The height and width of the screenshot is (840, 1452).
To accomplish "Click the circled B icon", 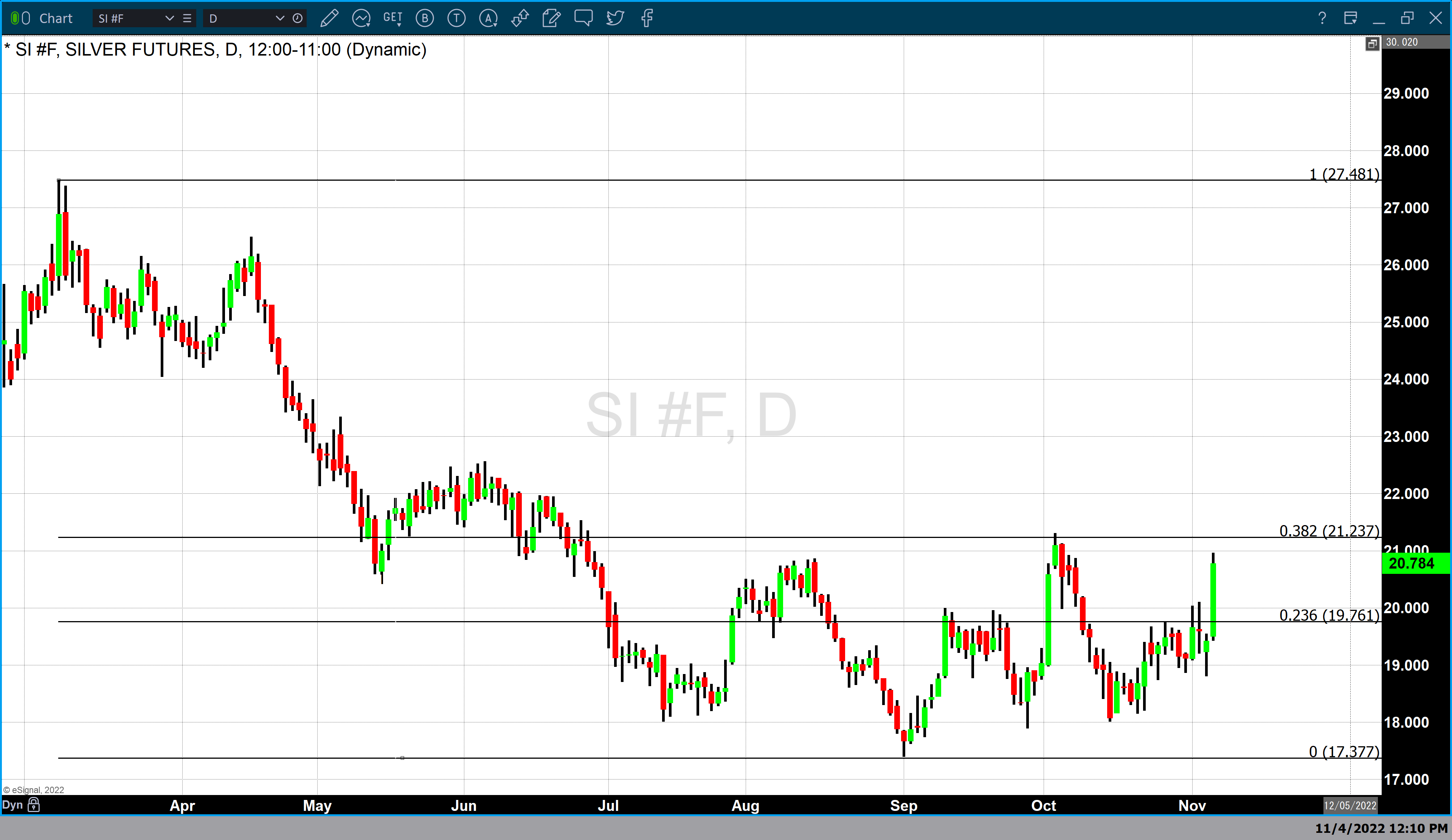I will tap(425, 19).
